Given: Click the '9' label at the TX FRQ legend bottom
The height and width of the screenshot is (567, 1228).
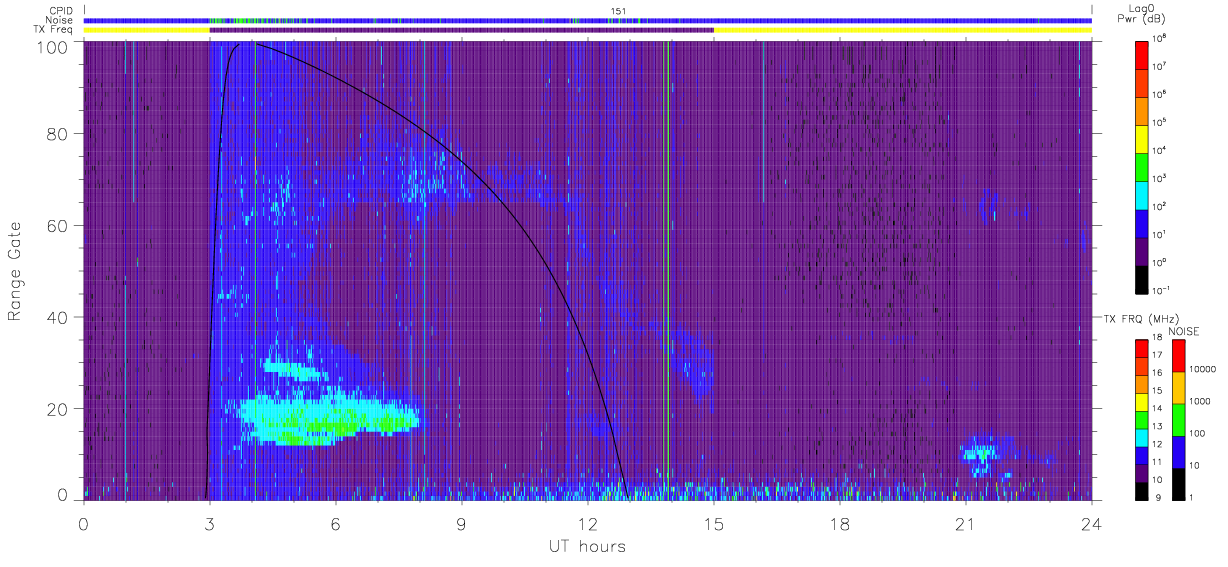Looking at the screenshot, I should coord(1156,498).
